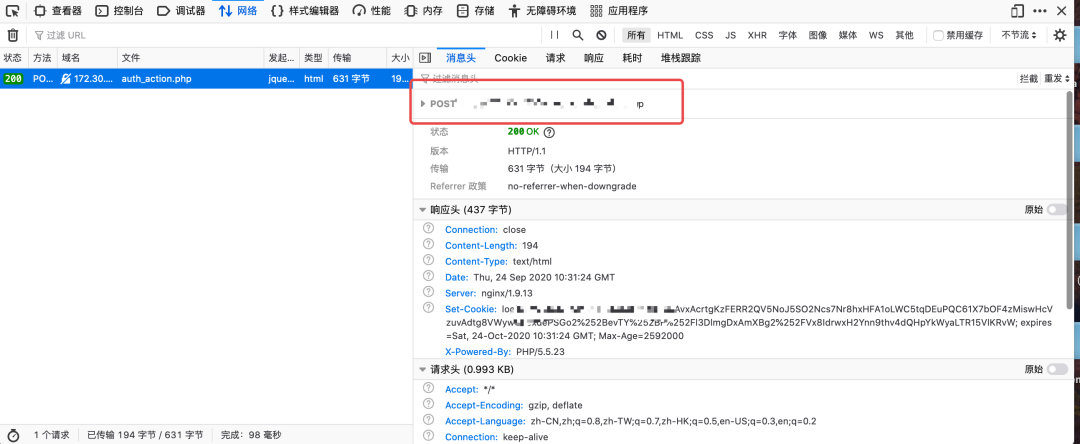Click help icon beside Date header
The width and height of the screenshot is (1080, 444).
coord(428,276)
